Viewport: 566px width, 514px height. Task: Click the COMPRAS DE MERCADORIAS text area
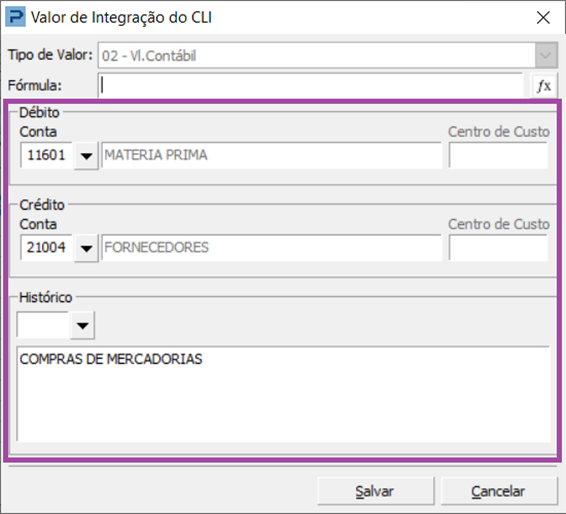pos(283,394)
